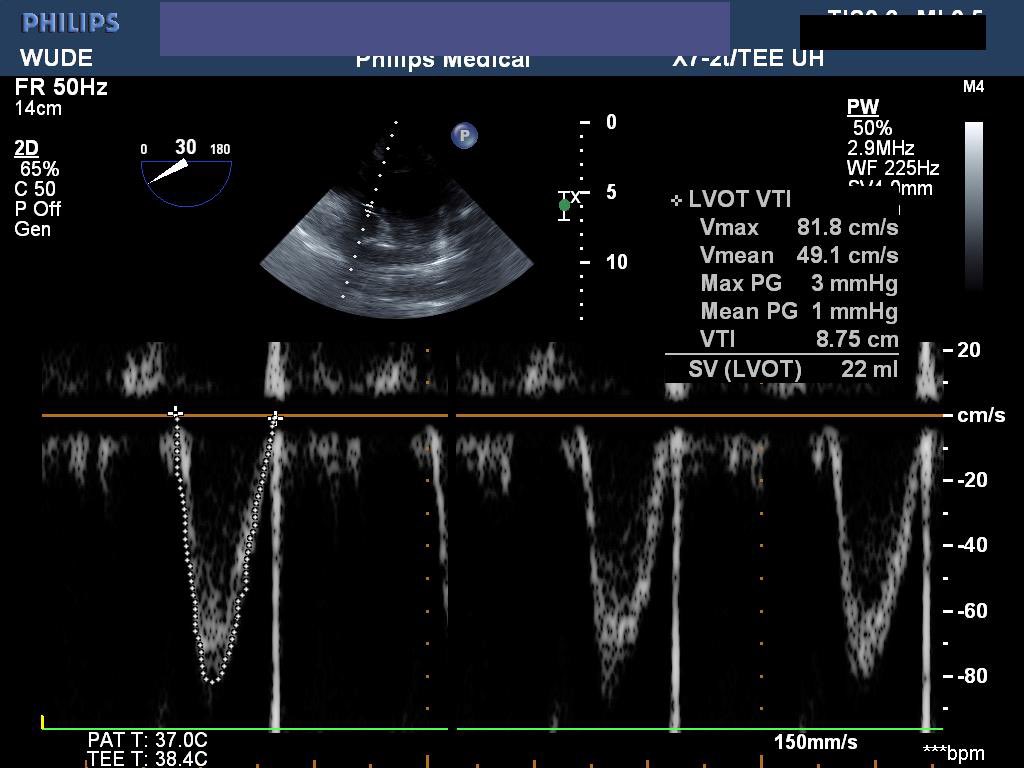Viewport: 1024px width, 768px height.
Task: Click the Vmean 49.1 cm/s value
Action: 847,255
